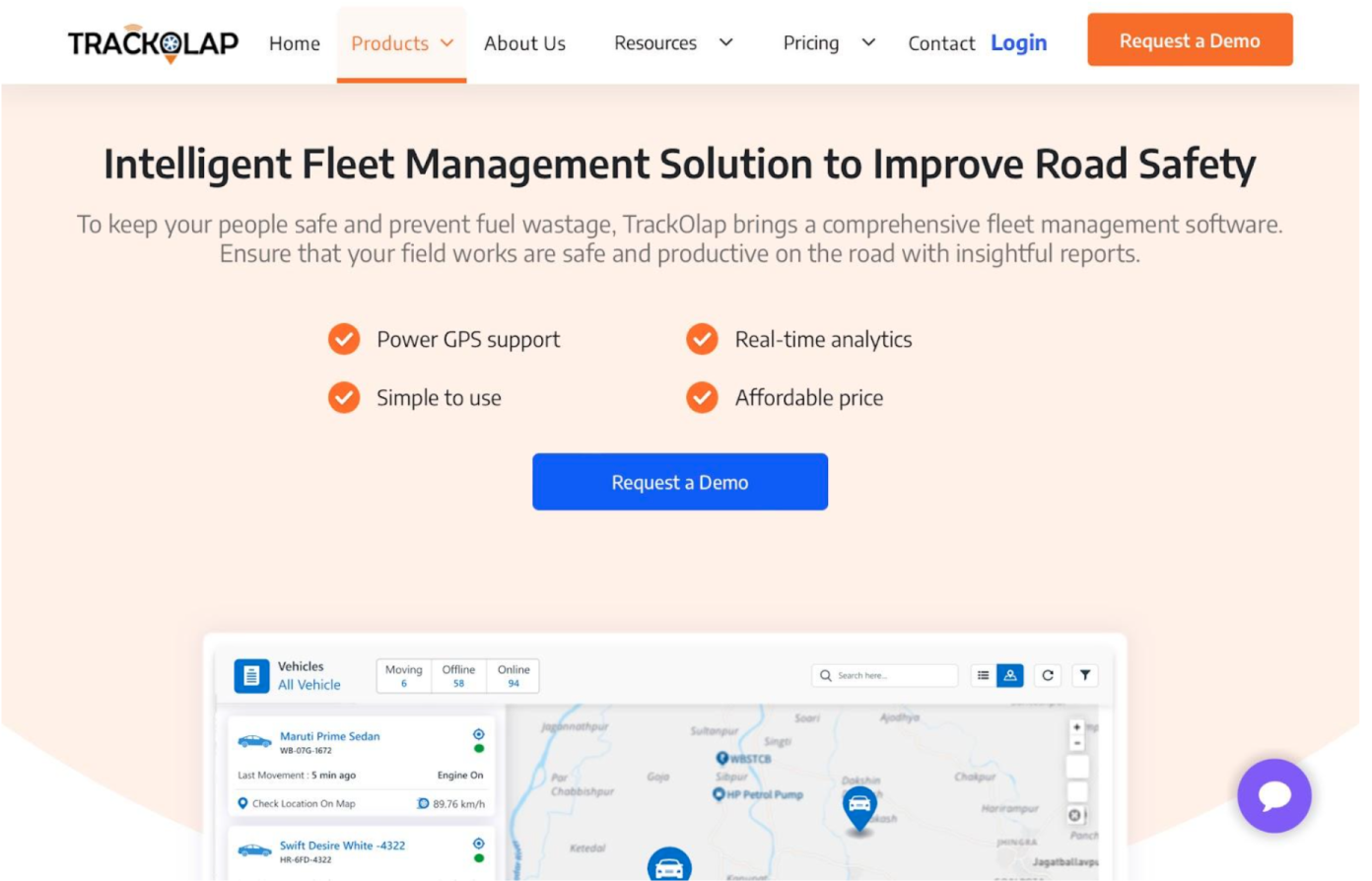Image resolution: width=1372 pixels, height=881 pixels.
Task: Open the Resources menu item
Action: point(655,42)
